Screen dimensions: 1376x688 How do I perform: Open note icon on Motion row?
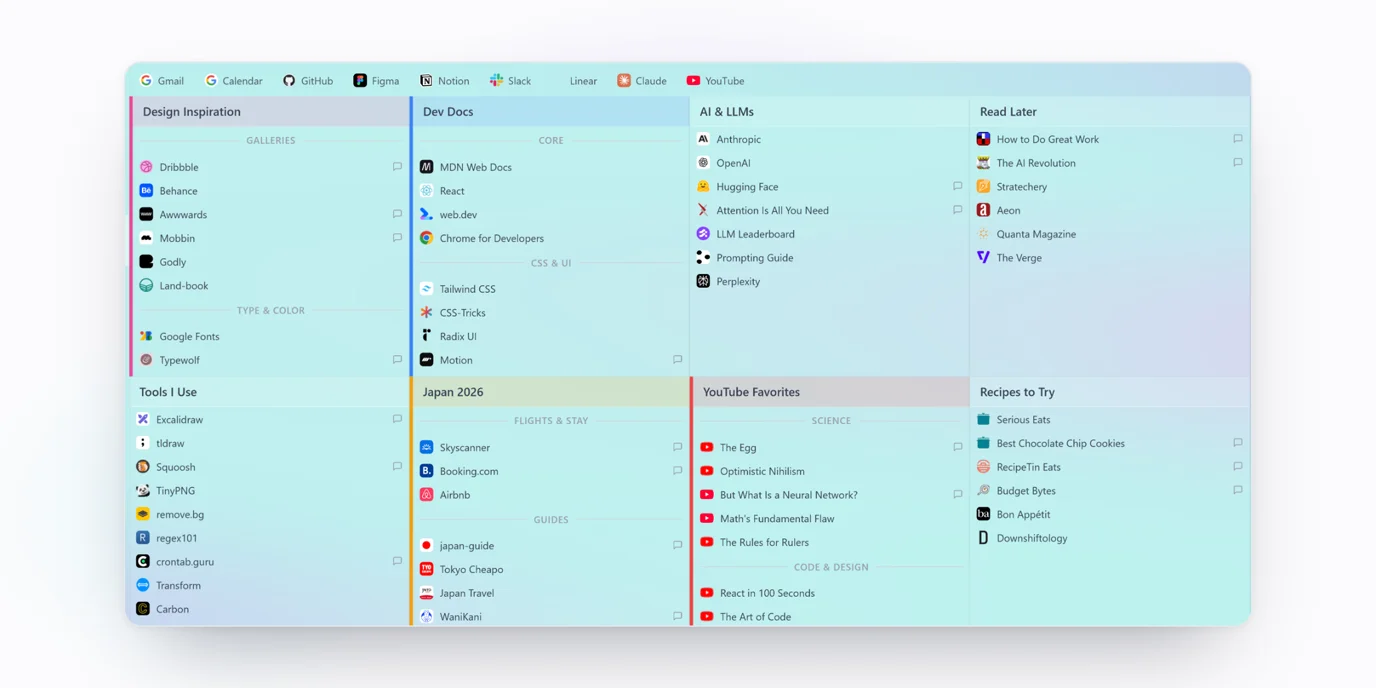677,360
